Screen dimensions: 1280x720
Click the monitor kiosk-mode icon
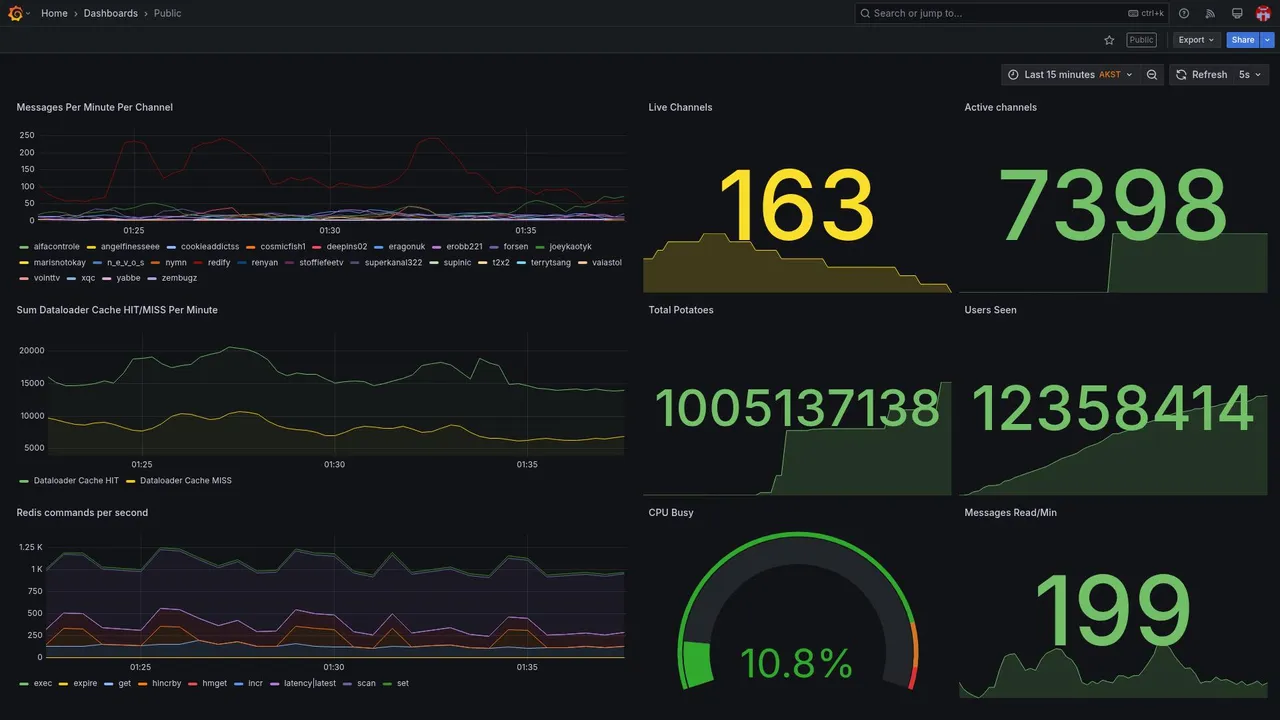coord(1237,13)
